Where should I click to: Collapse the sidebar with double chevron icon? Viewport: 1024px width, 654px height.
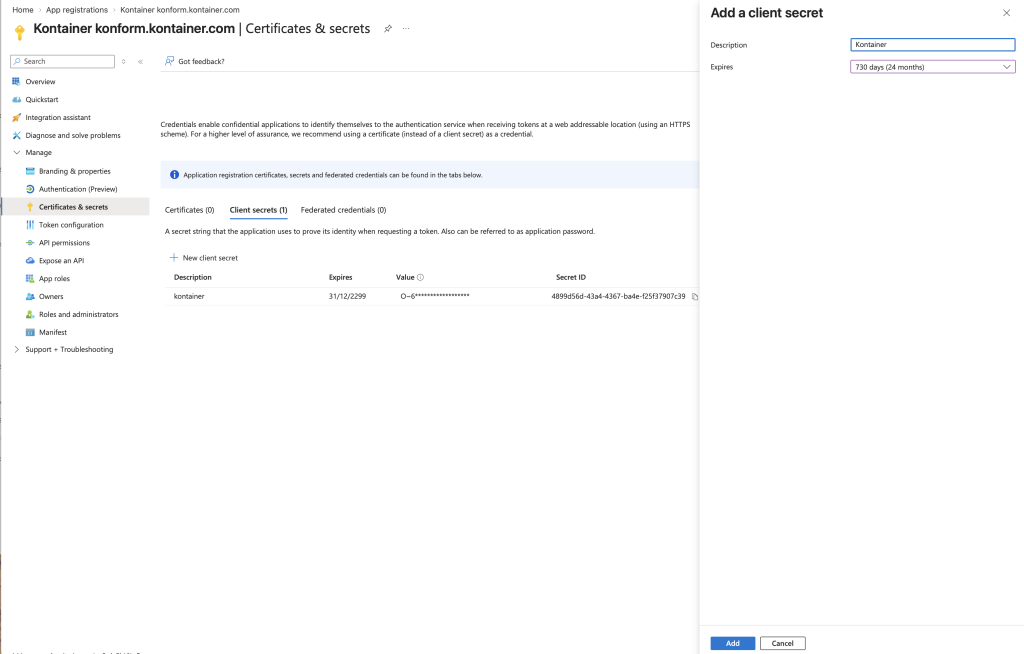140,61
